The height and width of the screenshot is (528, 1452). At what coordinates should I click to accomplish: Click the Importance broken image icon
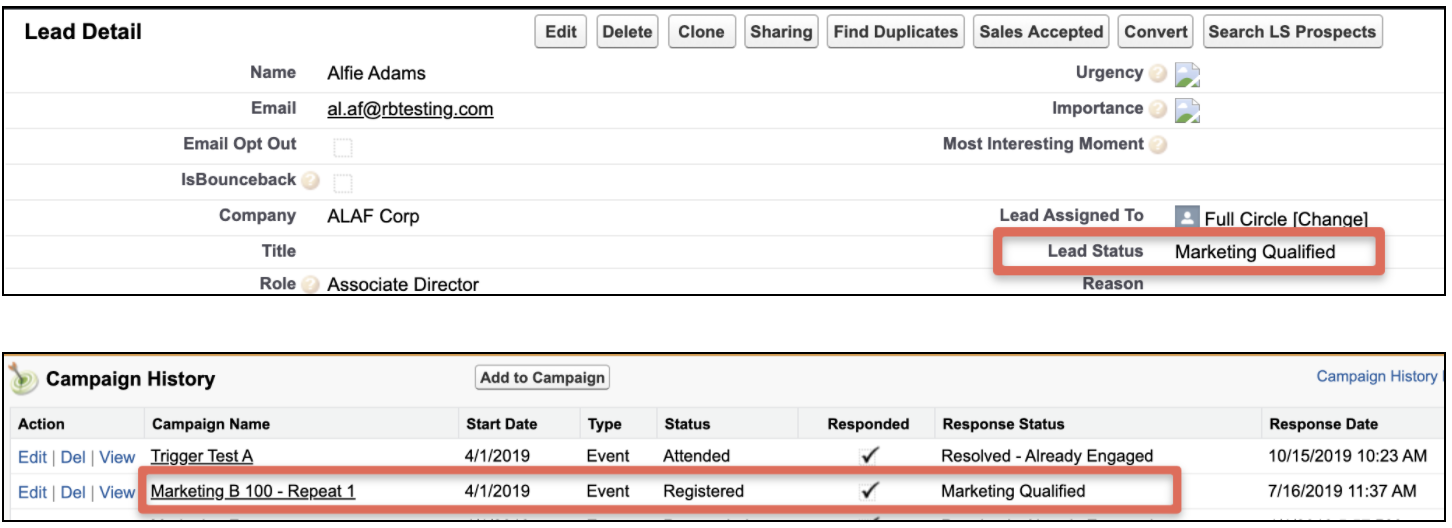[x=1187, y=110]
